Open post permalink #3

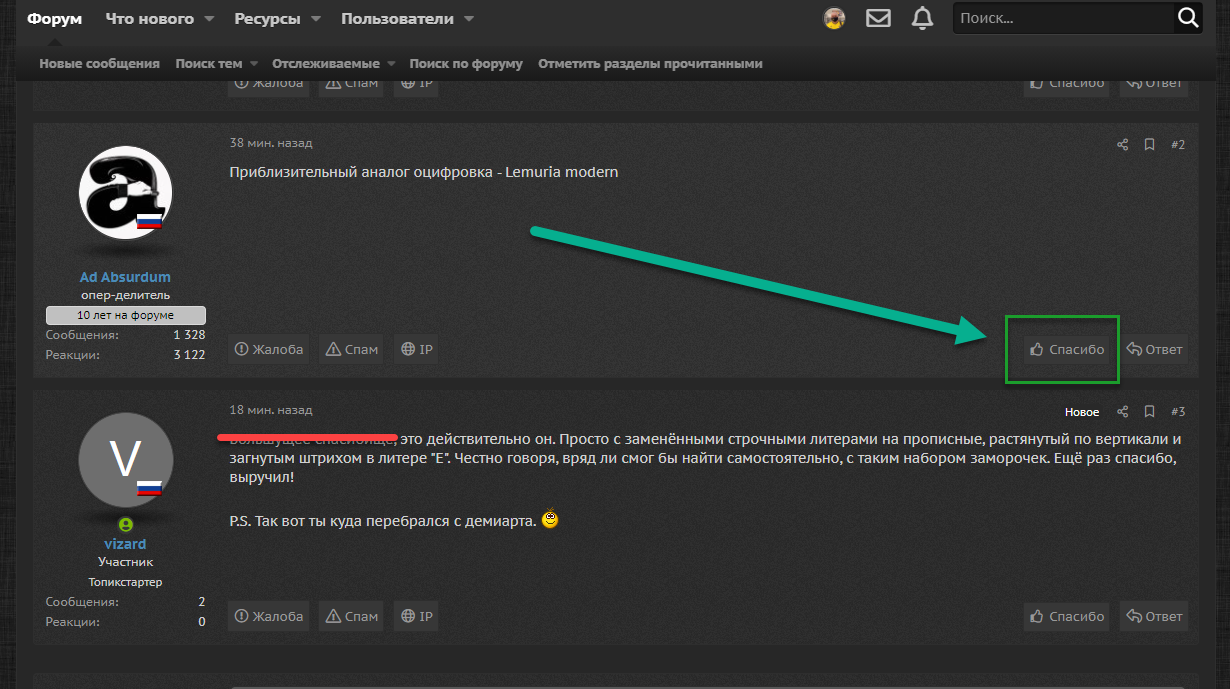click(x=1177, y=412)
